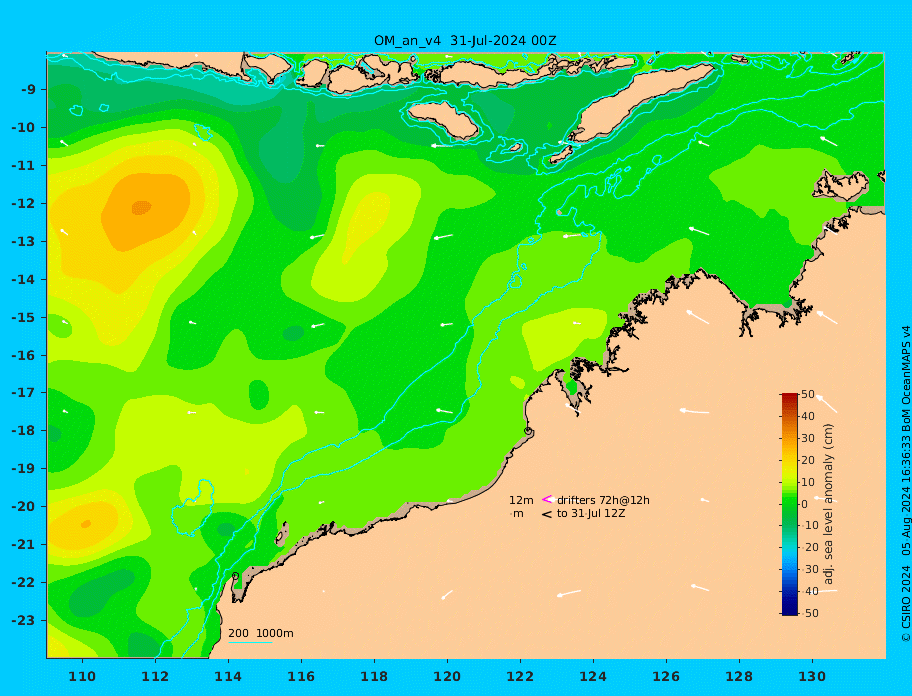Click the color bar tick label 30
912x696 pixels.
[x=808, y=438]
